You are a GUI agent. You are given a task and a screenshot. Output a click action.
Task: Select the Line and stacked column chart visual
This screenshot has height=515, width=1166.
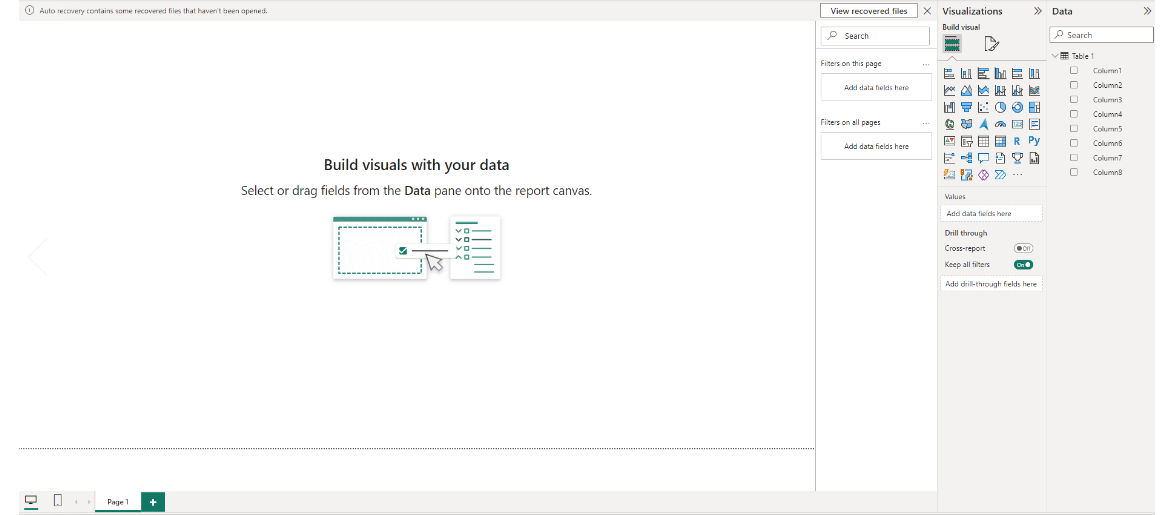click(x=1000, y=90)
